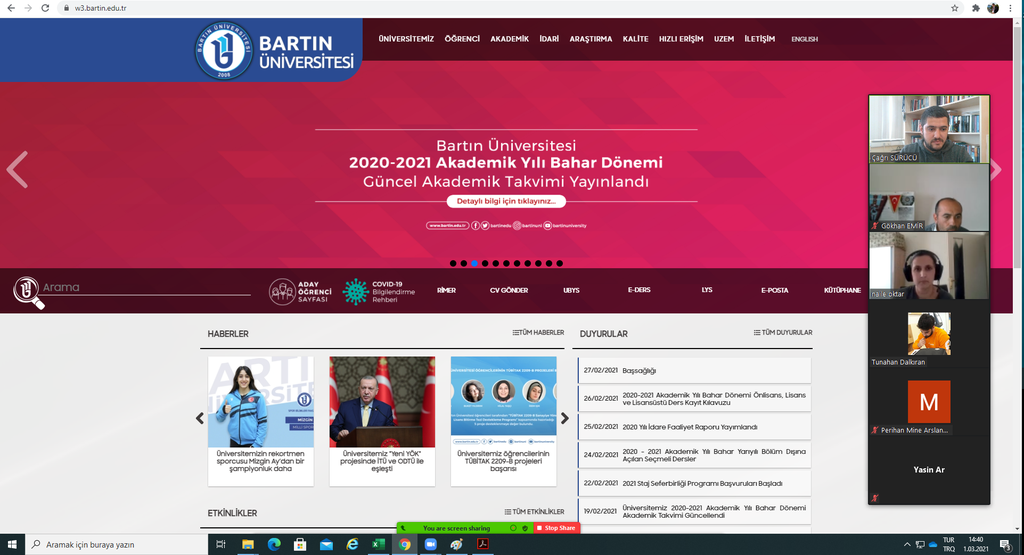Go to previous banner slide arrow

point(17,170)
